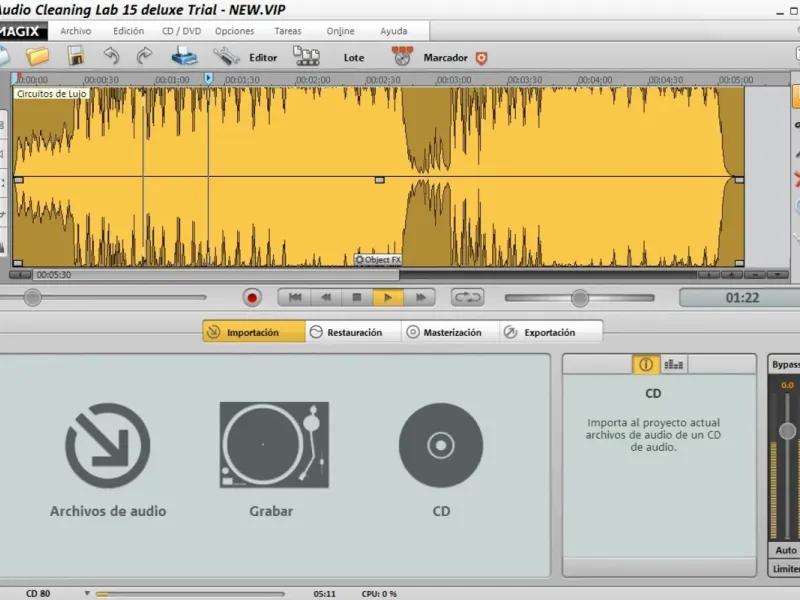Click the right-arrow button beside the timeline scrollbar
Image resolution: width=800 pixels, height=600 pixels.
click(x=708, y=274)
